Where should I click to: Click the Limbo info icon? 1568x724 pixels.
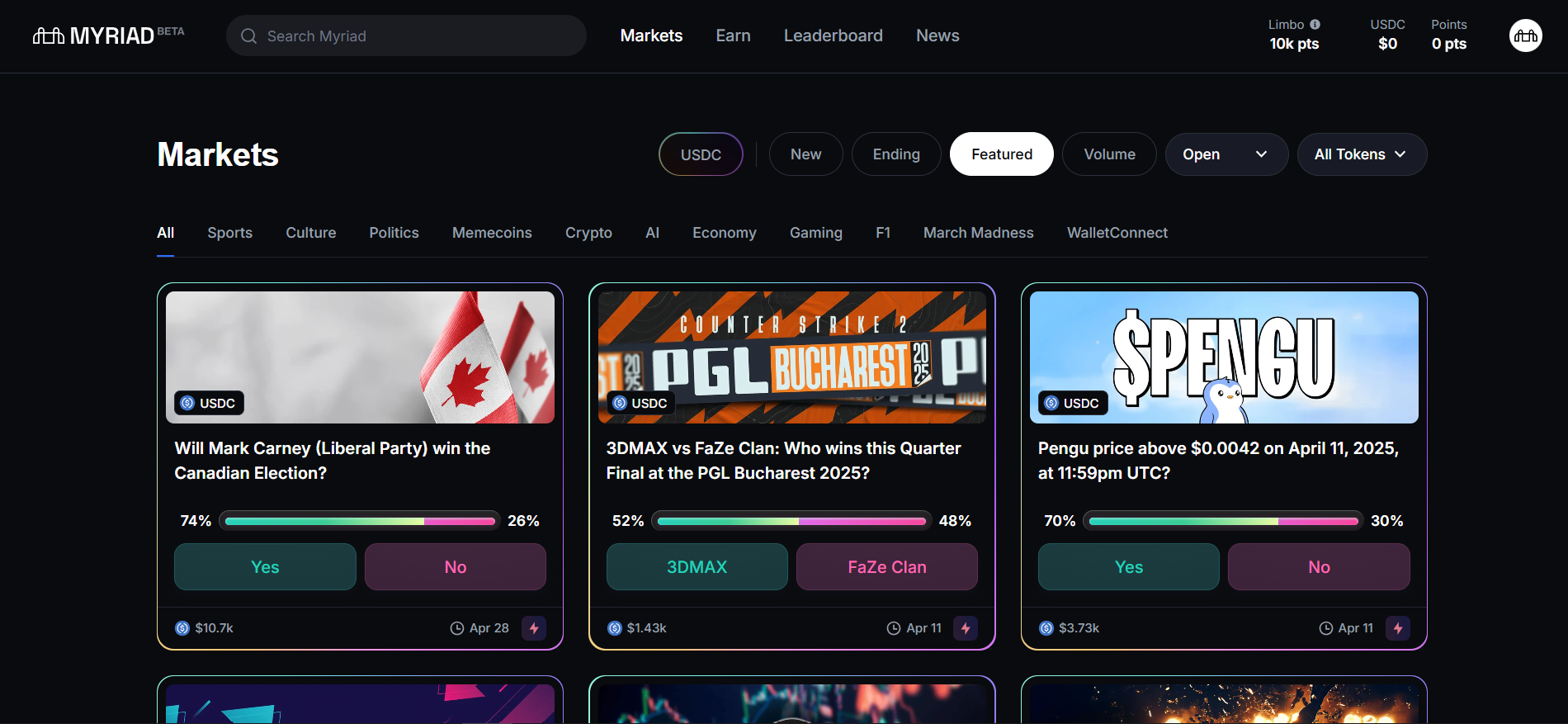pyautogui.click(x=1315, y=25)
